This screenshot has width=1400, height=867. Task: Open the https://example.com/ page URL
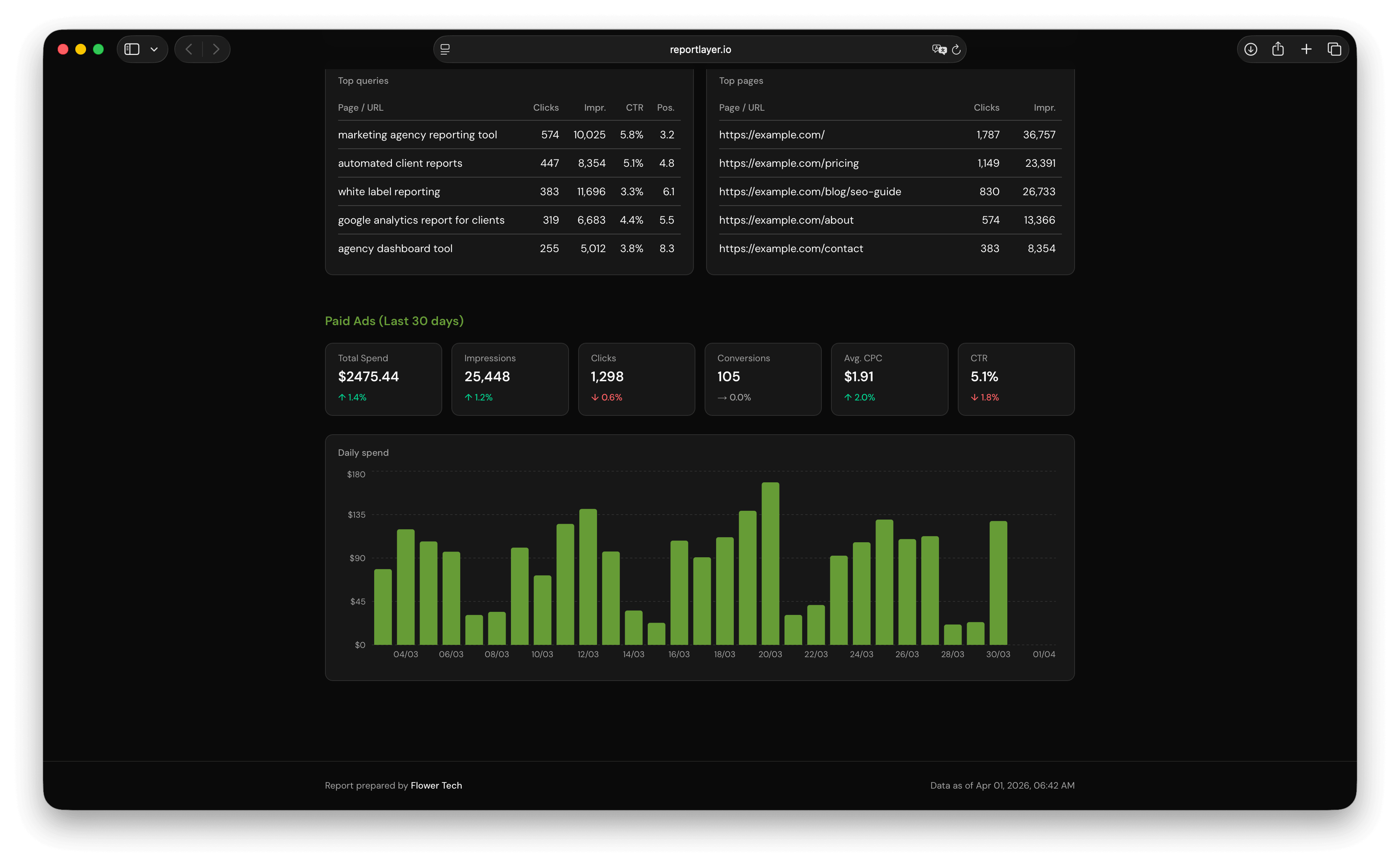tap(772, 135)
